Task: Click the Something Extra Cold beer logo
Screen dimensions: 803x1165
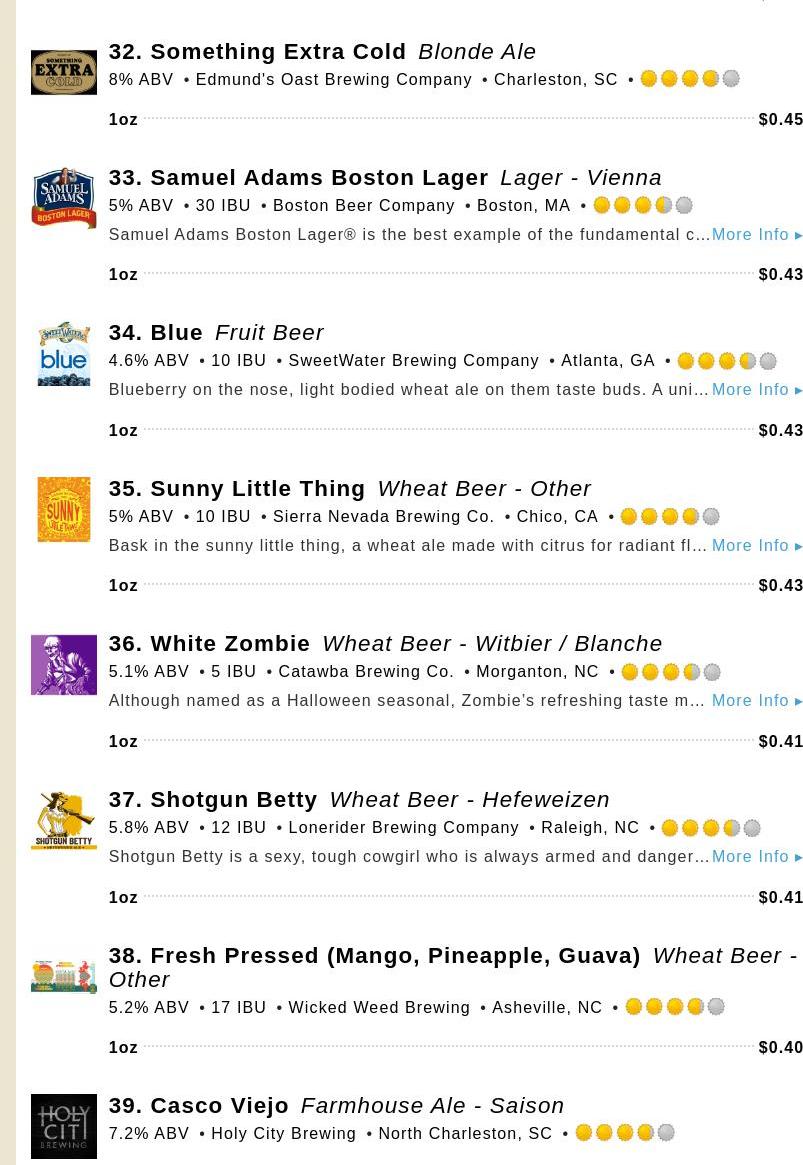Action: pos(64,72)
